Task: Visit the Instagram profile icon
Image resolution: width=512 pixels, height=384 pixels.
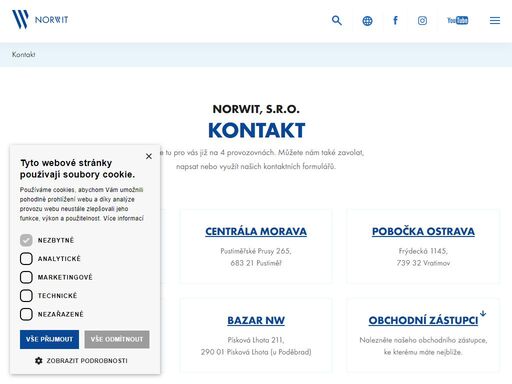Action: [422, 21]
